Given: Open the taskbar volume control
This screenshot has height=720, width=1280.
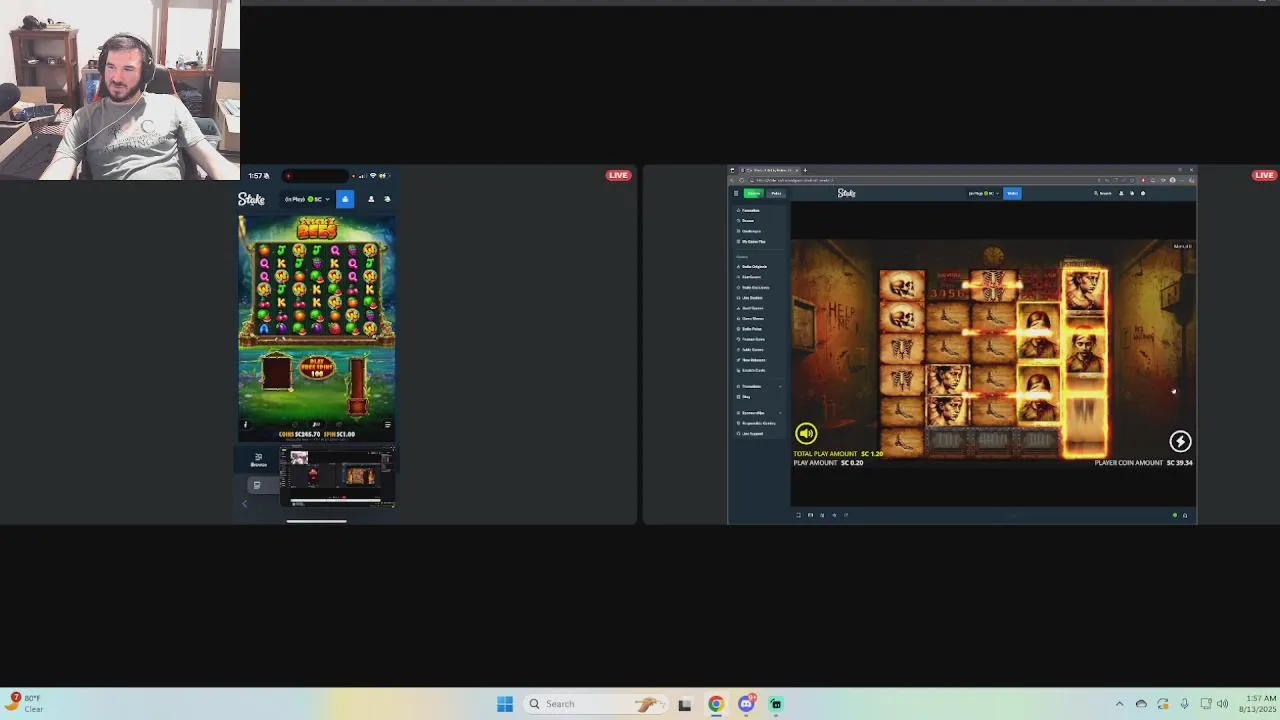Looking at the screenshot, I should pyautogui.click(x=1222, y=704).
